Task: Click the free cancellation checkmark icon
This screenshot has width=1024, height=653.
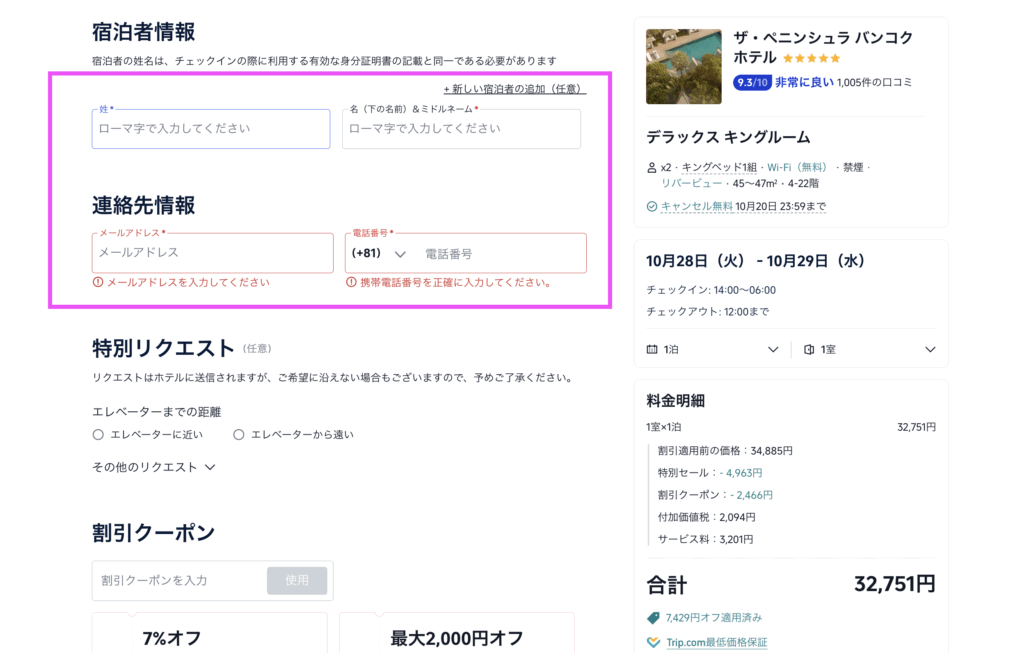Action: coord(652,207)
